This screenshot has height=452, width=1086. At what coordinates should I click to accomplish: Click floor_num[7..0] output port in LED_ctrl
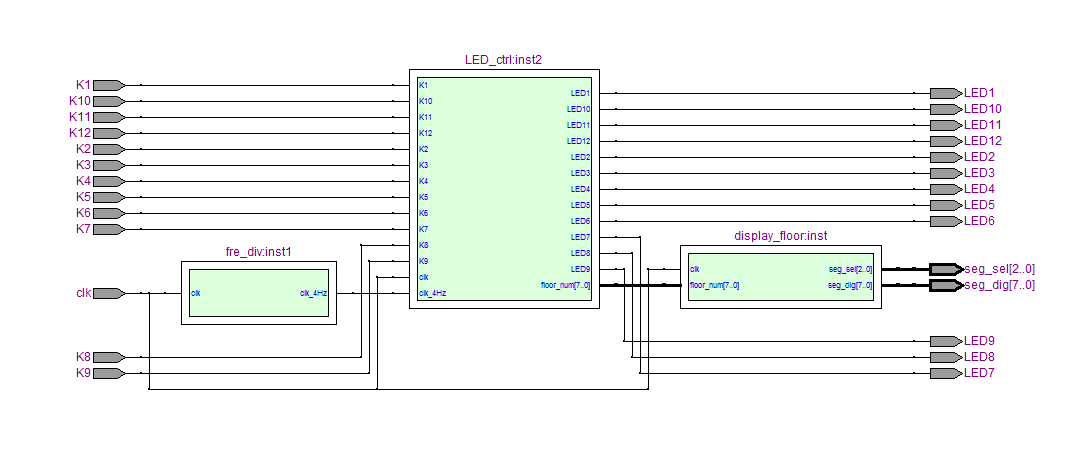pos(565,284)
